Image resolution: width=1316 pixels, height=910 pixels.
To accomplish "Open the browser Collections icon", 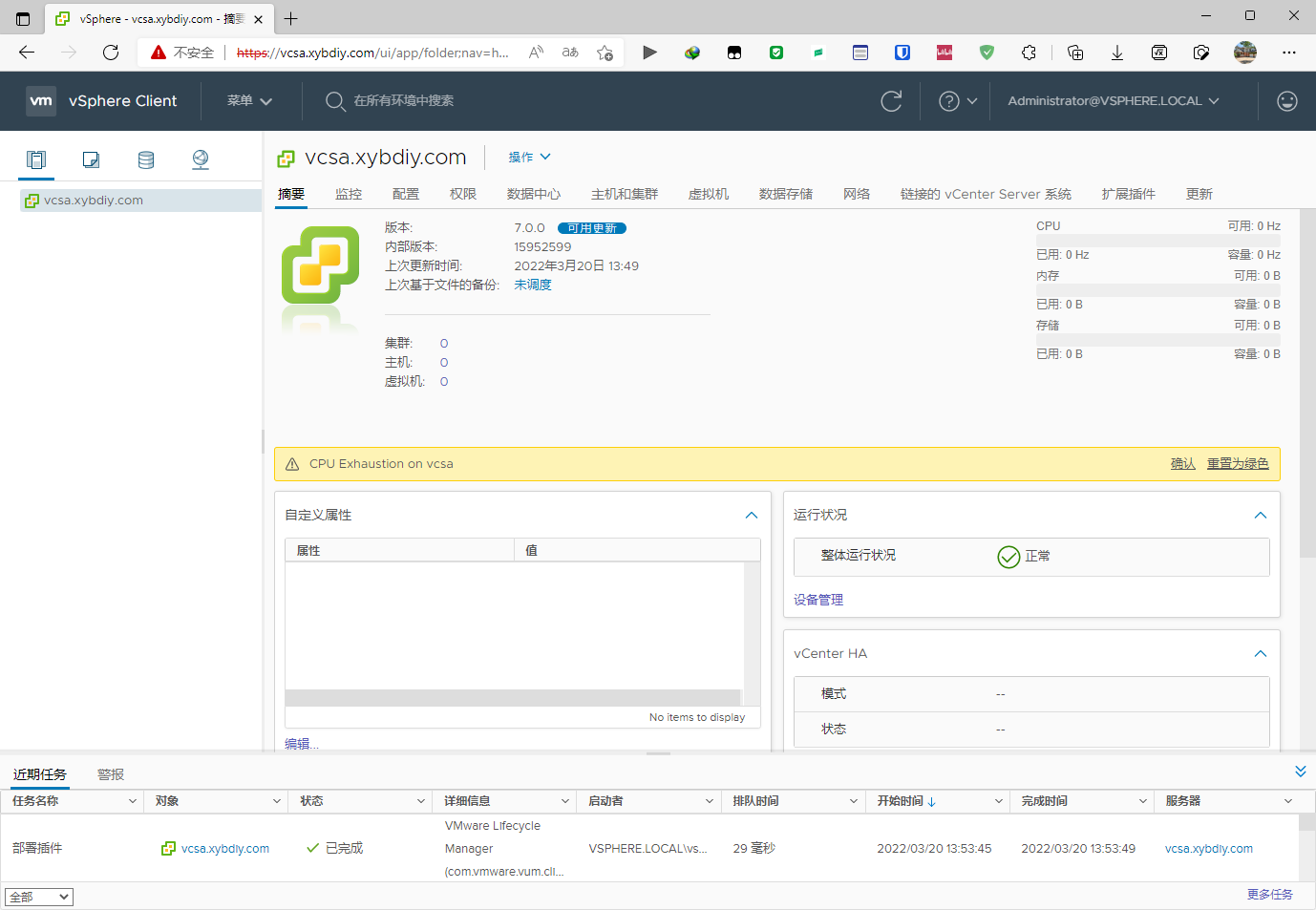I will (x=1075, y=53).
